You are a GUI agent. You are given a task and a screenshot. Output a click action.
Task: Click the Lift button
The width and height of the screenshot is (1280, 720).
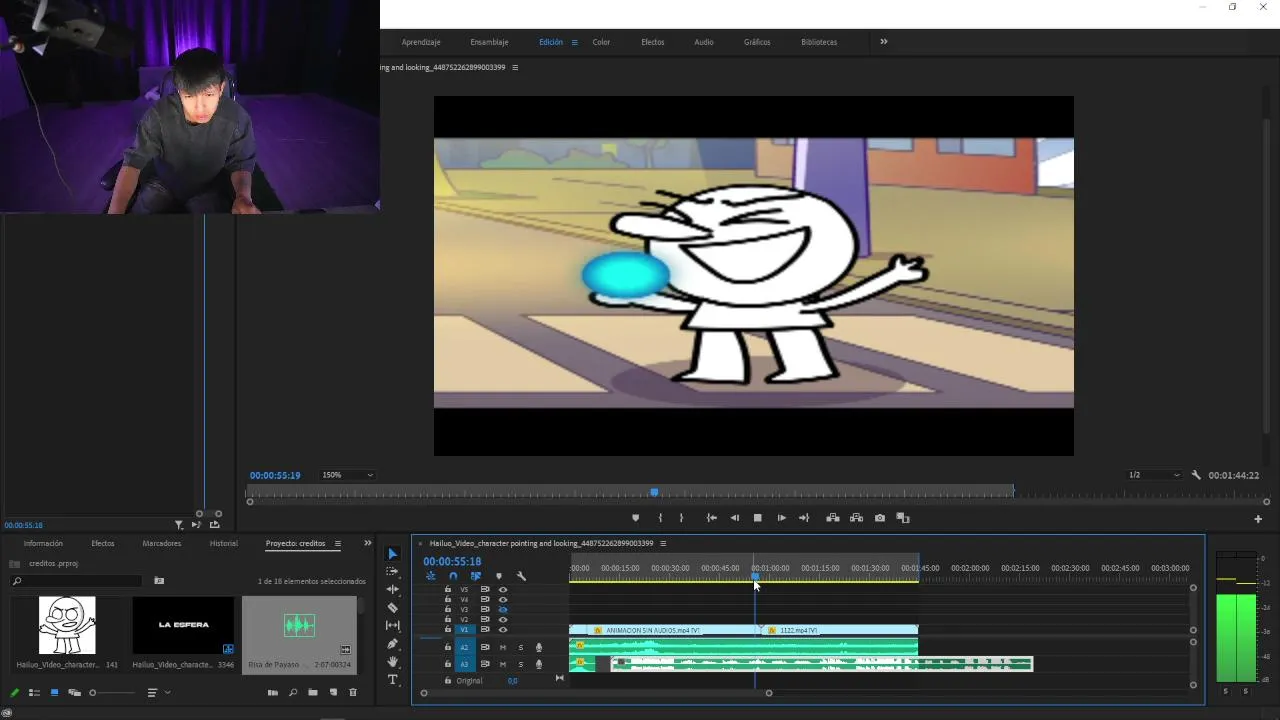[832, 518]
